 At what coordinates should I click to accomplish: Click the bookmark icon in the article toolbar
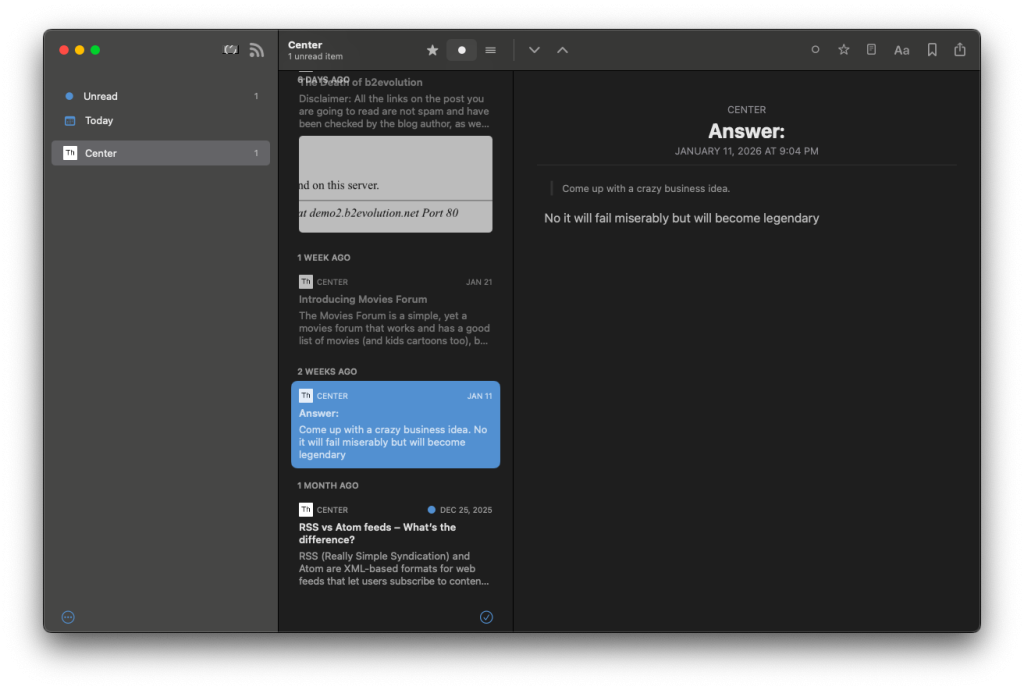coord(932,50)
